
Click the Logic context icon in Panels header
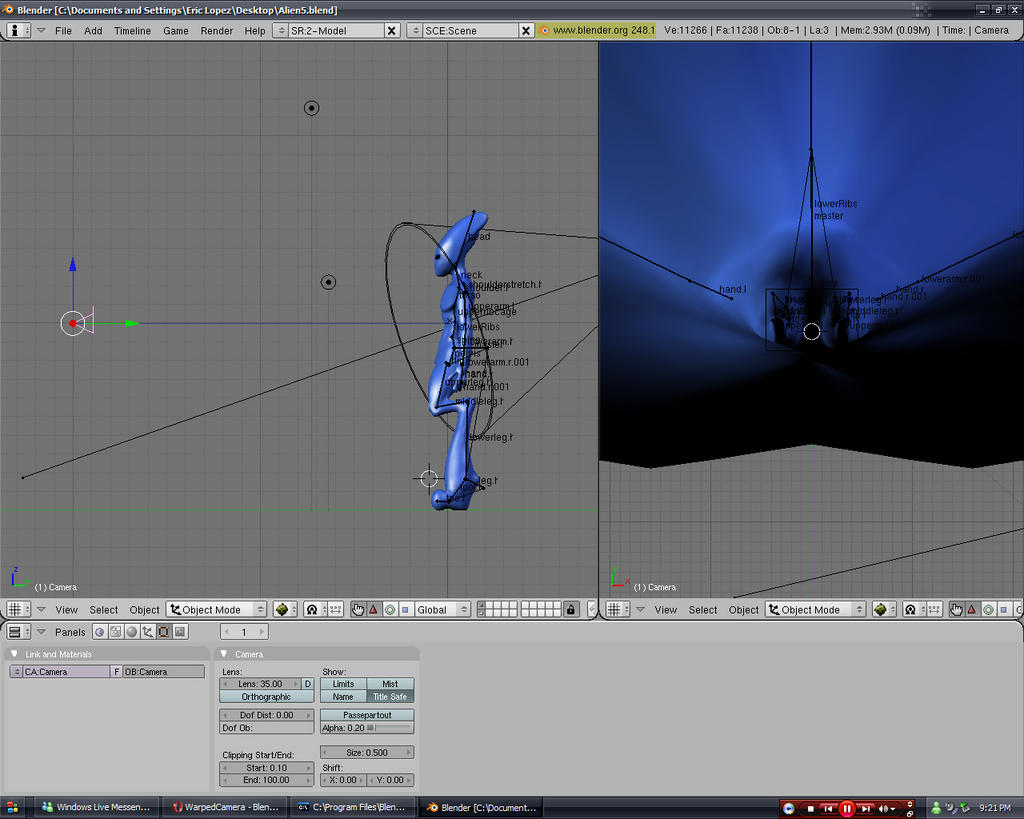[100, 632]
